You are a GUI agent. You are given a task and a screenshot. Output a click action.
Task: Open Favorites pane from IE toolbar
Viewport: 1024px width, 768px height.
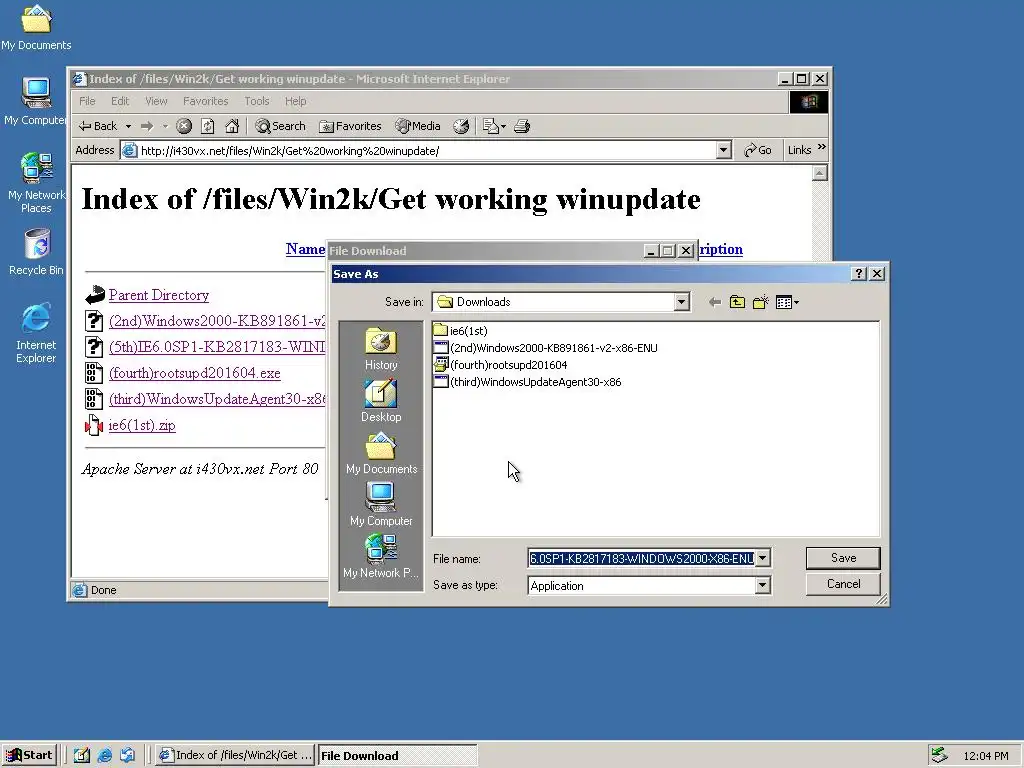[x=350, y=126]
